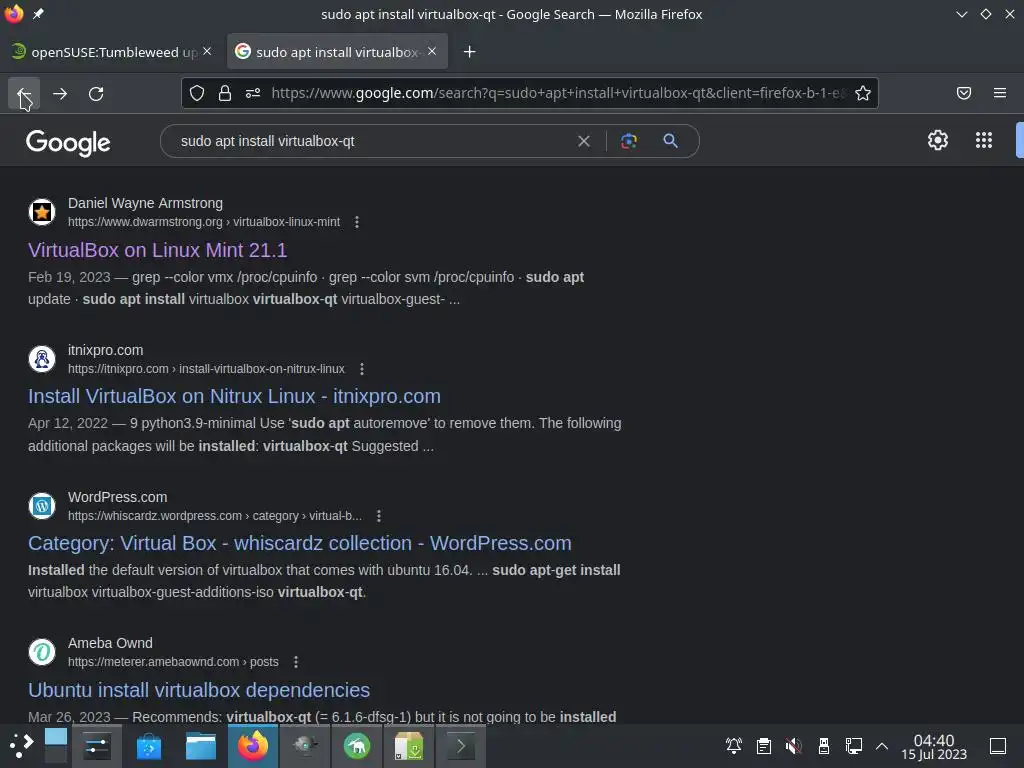Submit search with magnifier icon

click(670, 141)
